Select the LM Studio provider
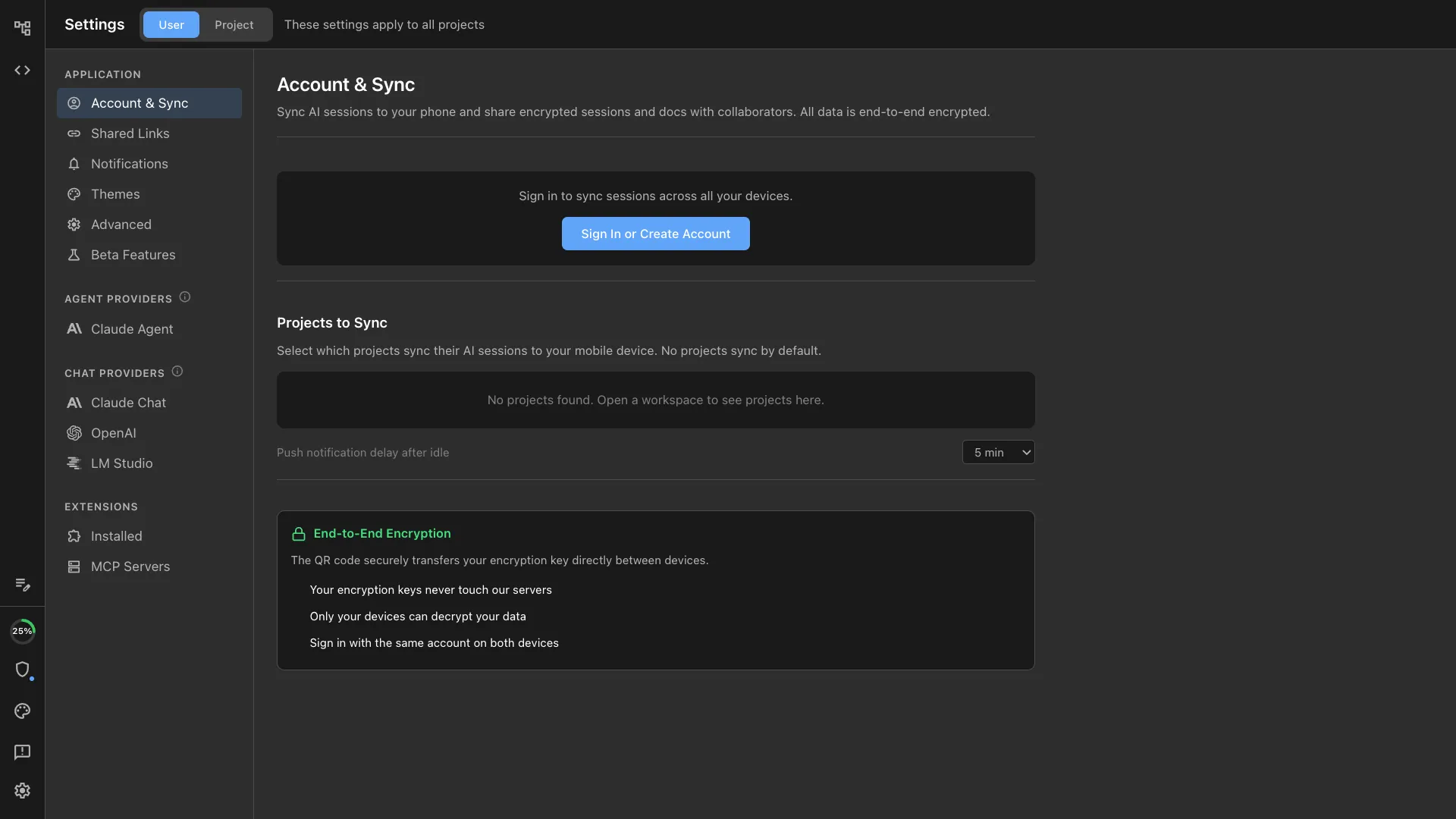 121,463
